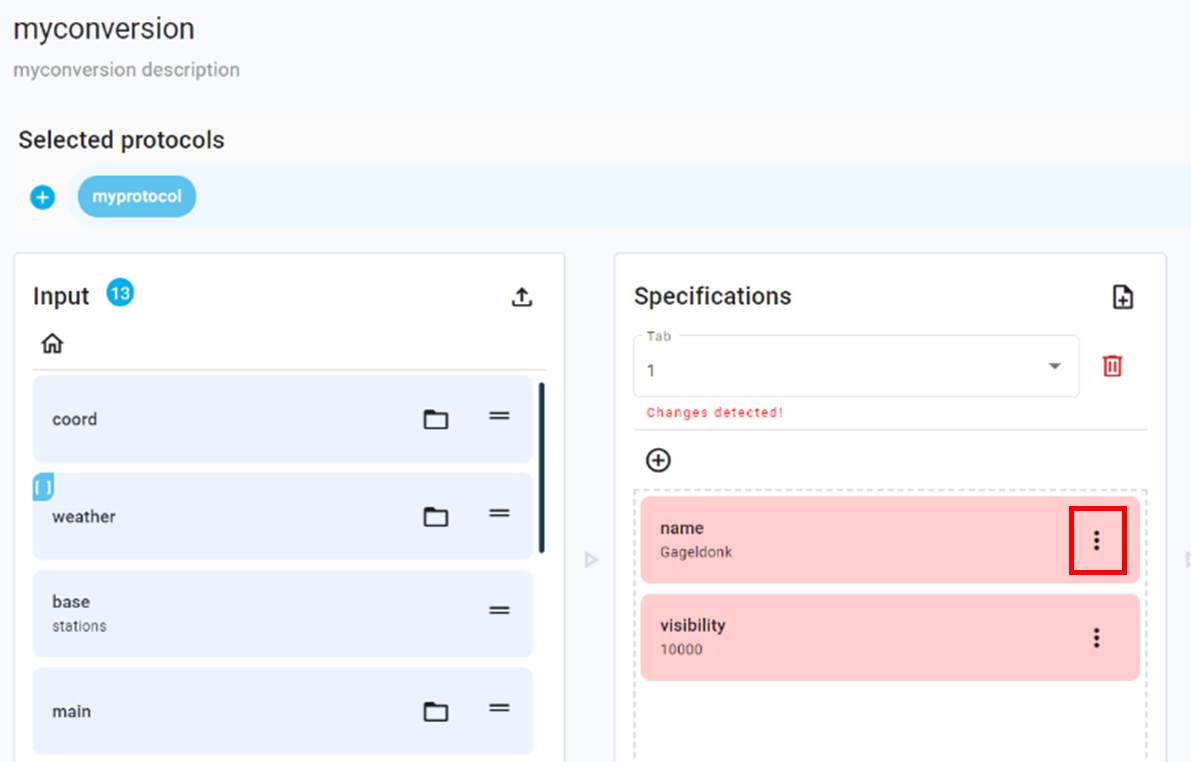This screenshot has width=1191, height=762.
Task: Open the main folder icon
Action: 435,711
